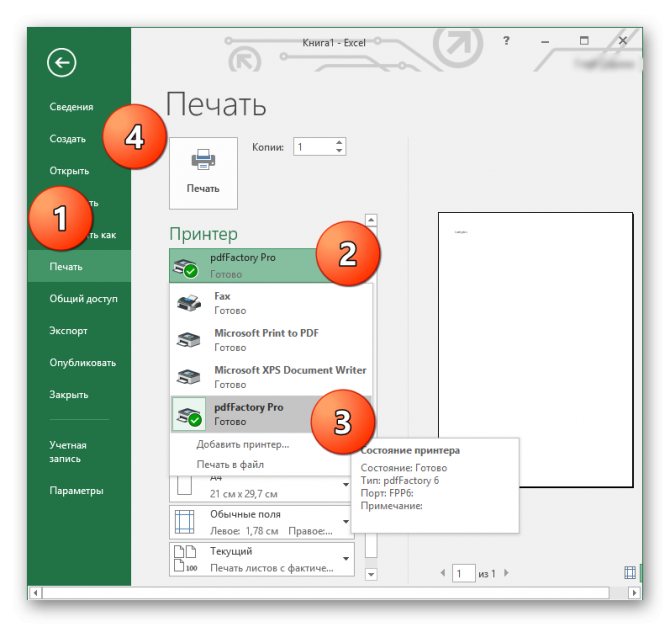
Task: Open the Сведения menu item
Action: coord(71,107)
